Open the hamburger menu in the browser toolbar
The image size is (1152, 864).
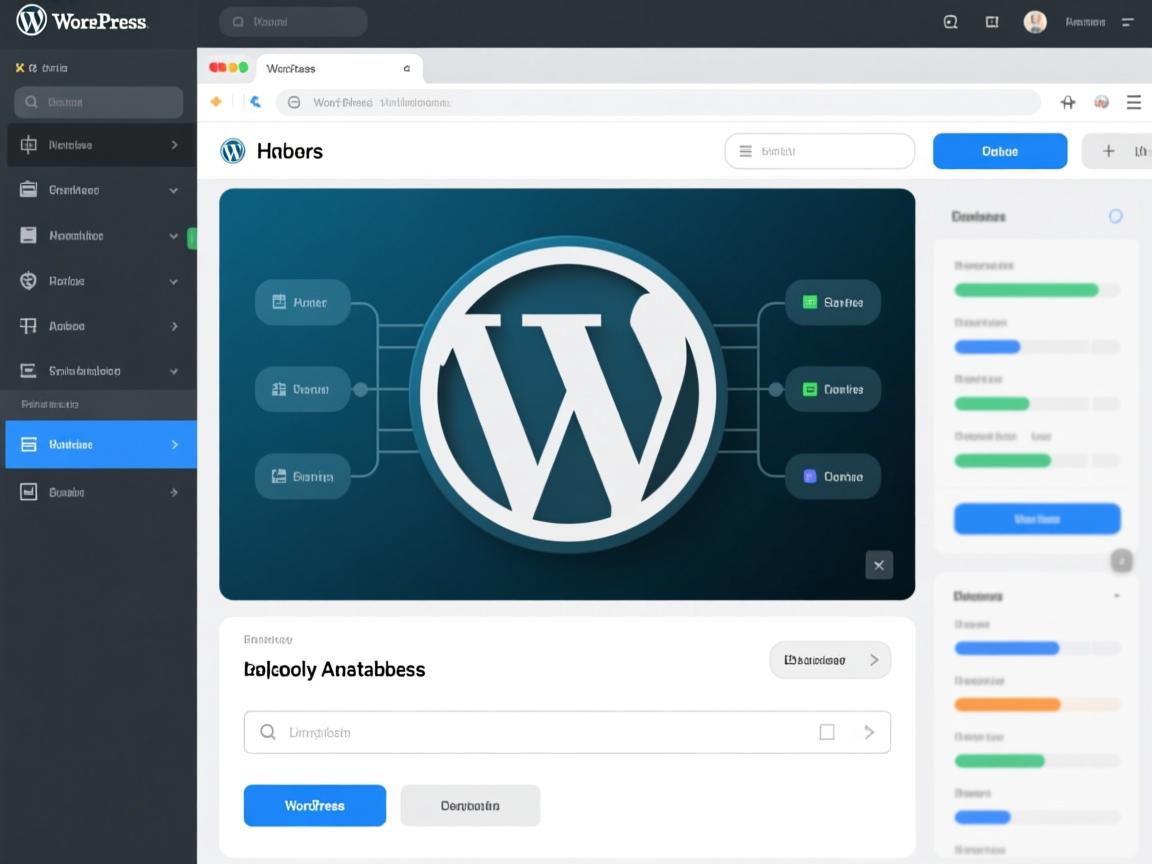pos(1134,102)
